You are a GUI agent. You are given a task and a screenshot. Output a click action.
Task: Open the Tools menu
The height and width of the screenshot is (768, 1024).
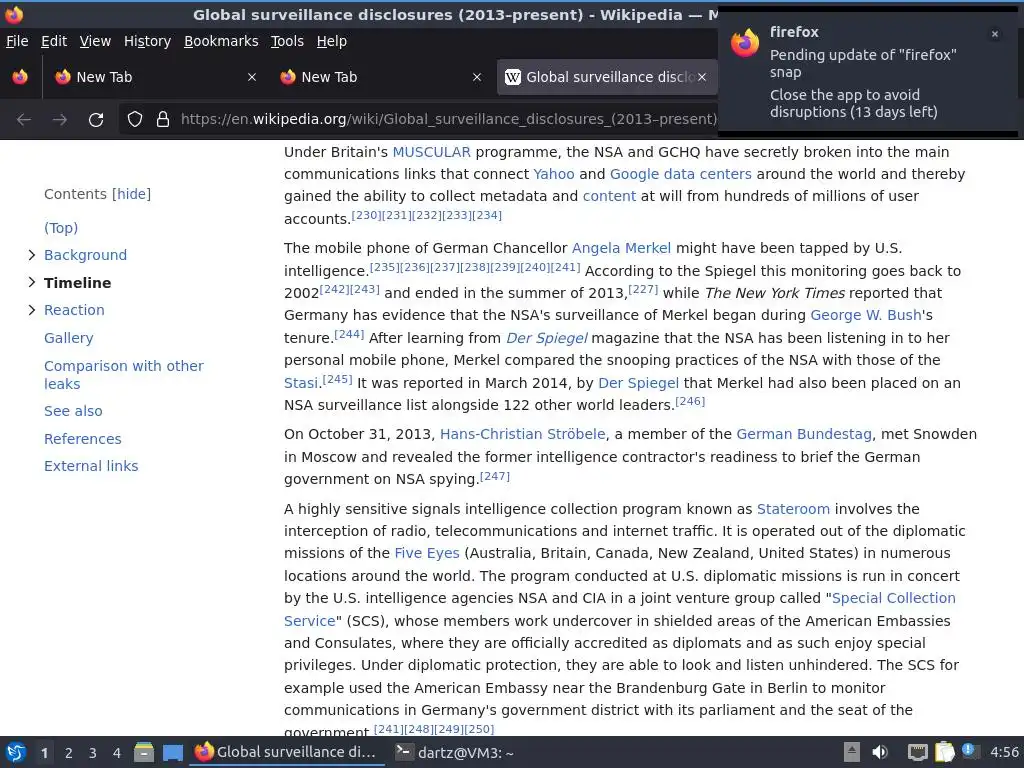tap(287, 41)
